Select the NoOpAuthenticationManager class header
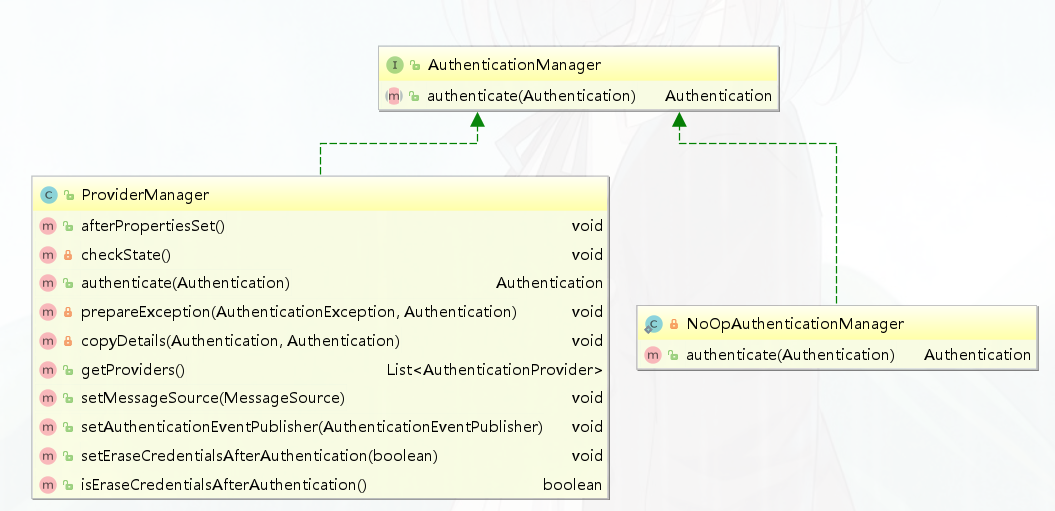1055x511 pixels. pos(795,324)
